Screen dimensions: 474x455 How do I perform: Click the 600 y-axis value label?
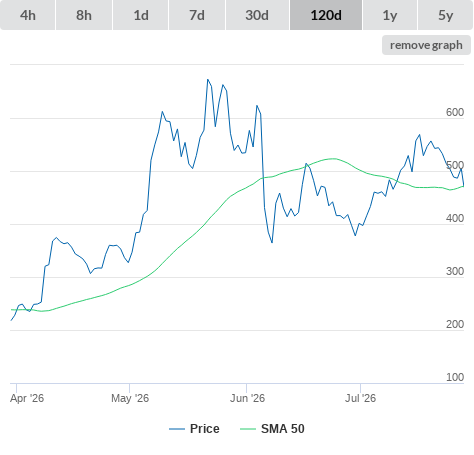tap(455, 112)
